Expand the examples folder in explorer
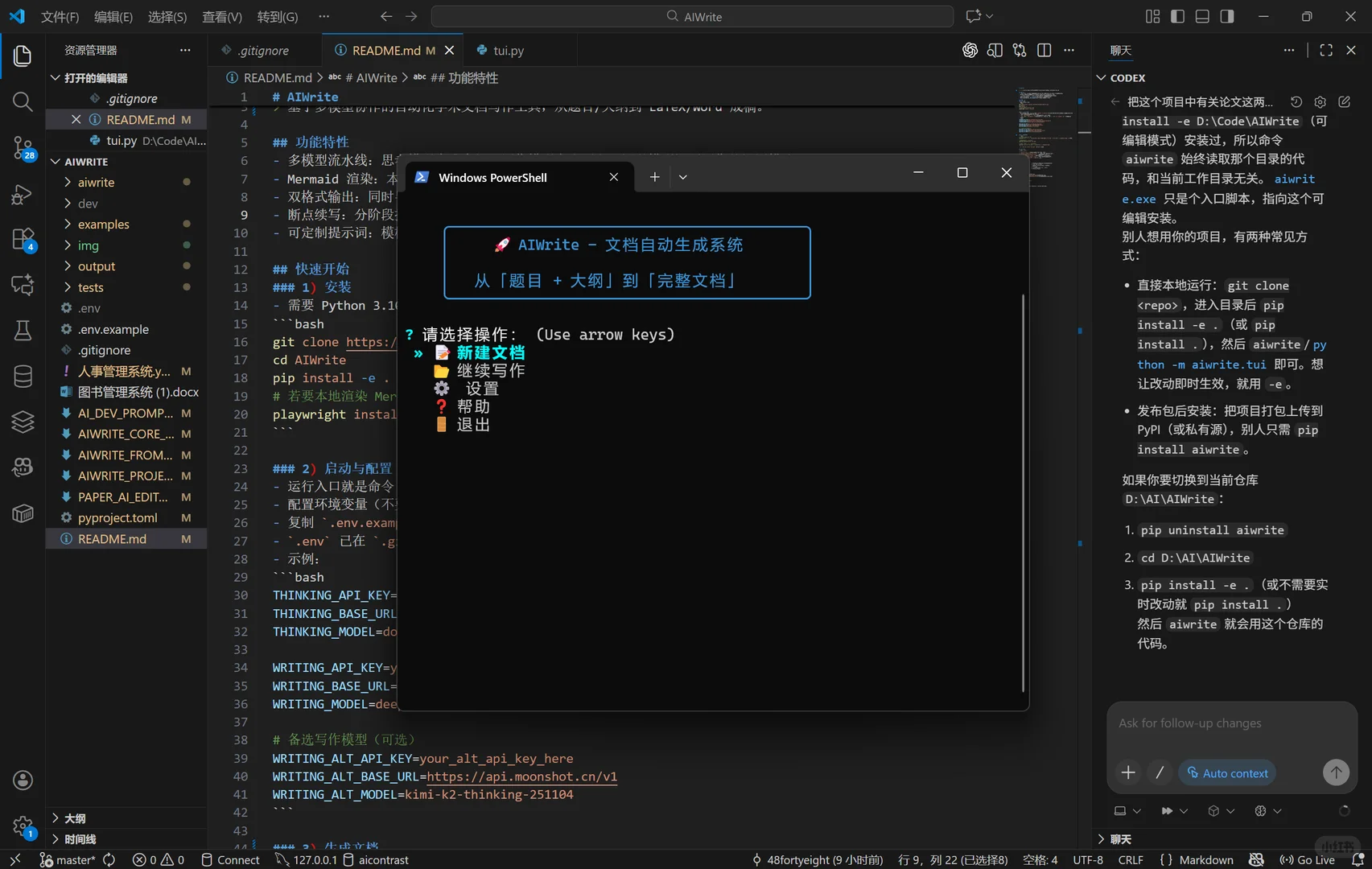The height and width of the screenshot is (869, 1372). coord(103,224)
